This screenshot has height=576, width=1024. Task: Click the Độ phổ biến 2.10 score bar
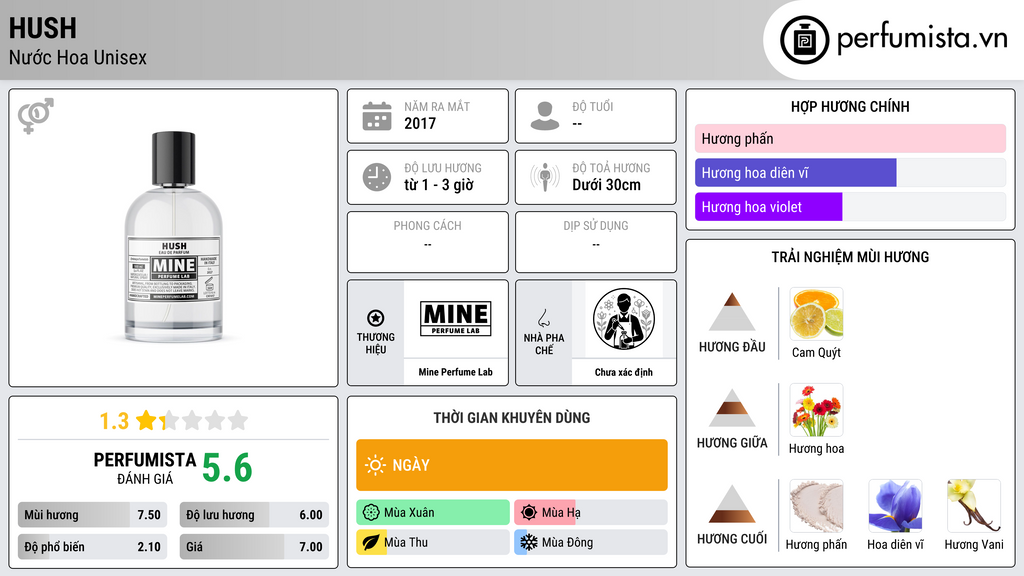tap(93, 547)
